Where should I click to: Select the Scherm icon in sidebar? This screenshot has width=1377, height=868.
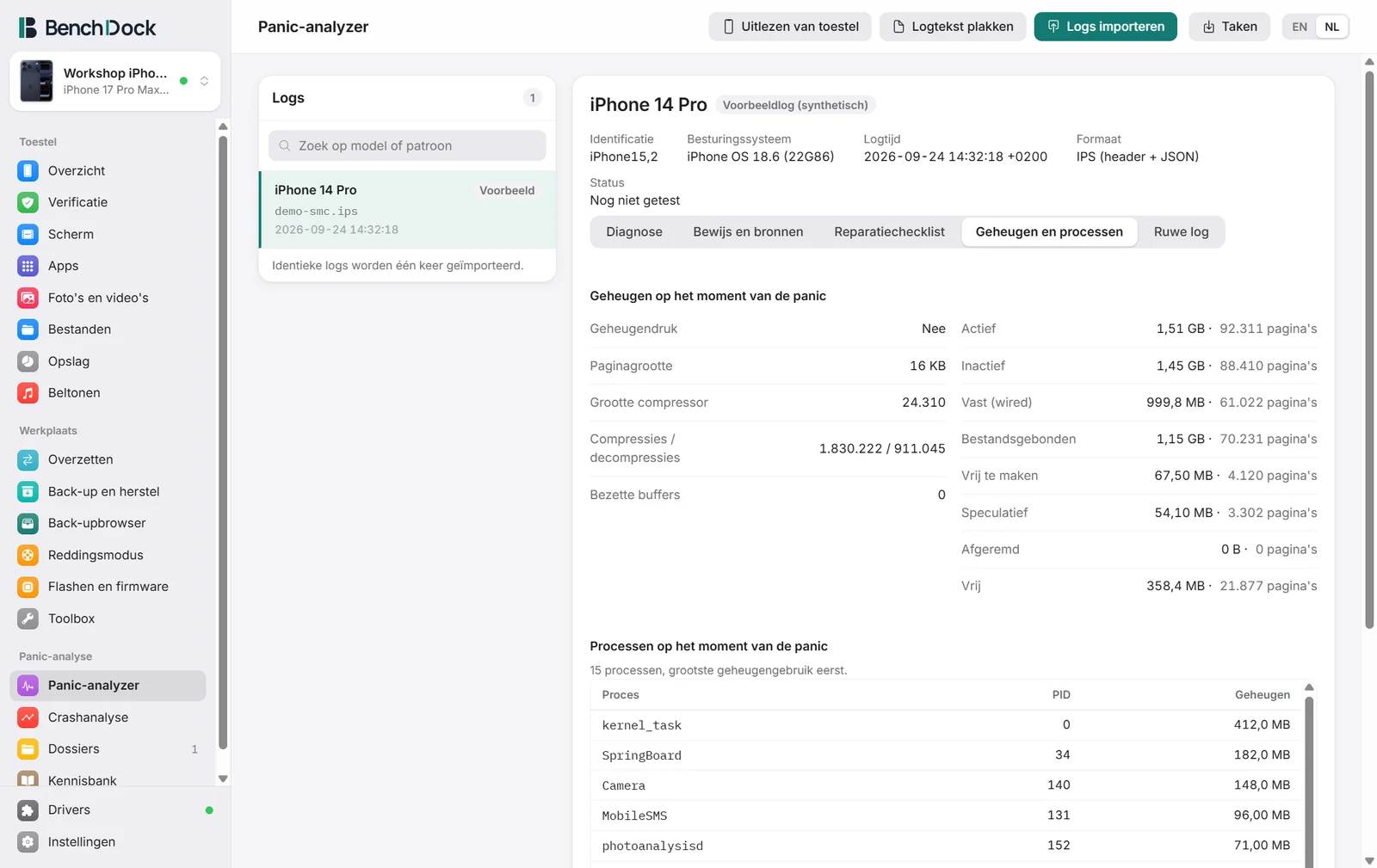coord(28,234)
